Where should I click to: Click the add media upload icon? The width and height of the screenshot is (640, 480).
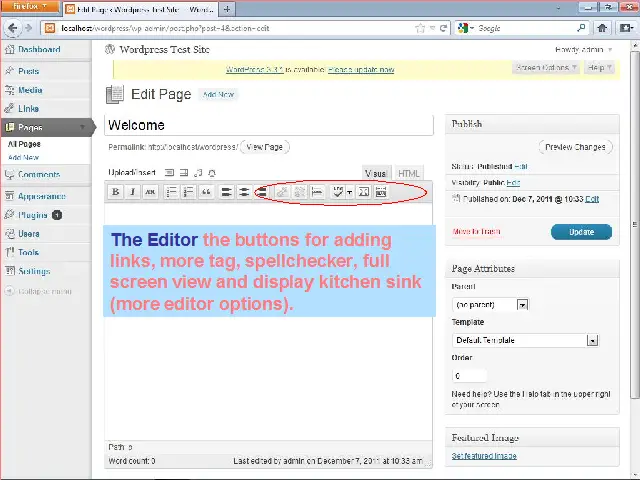pos(212,173)
